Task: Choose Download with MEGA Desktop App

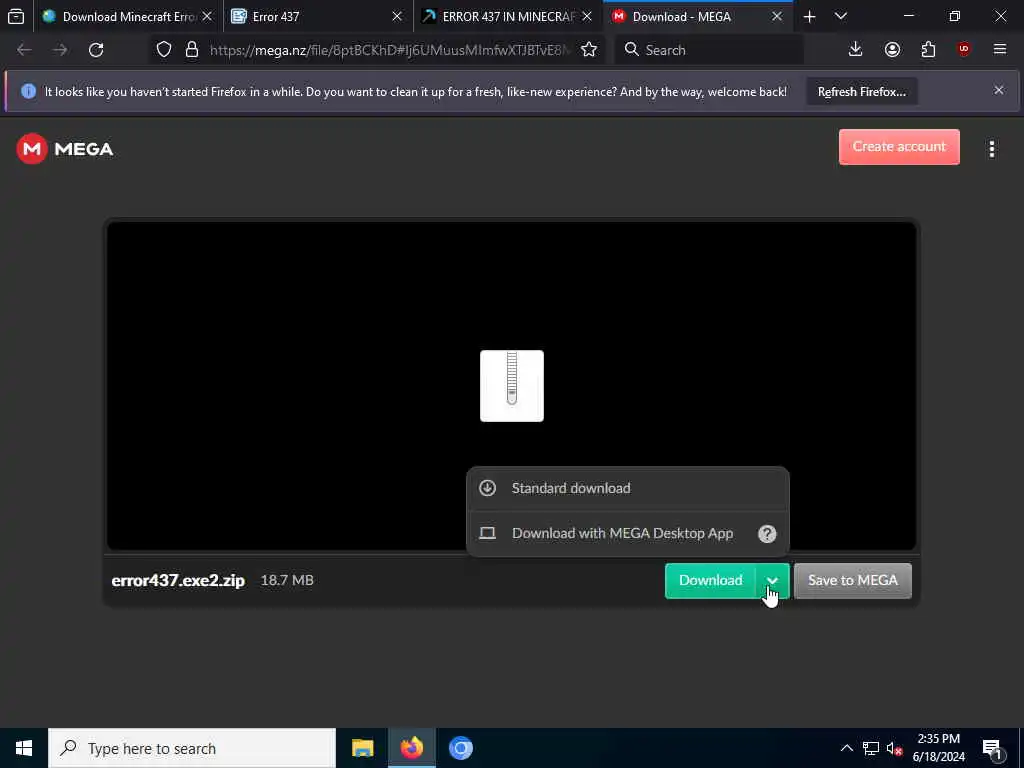Action: [x=628, y=534]
